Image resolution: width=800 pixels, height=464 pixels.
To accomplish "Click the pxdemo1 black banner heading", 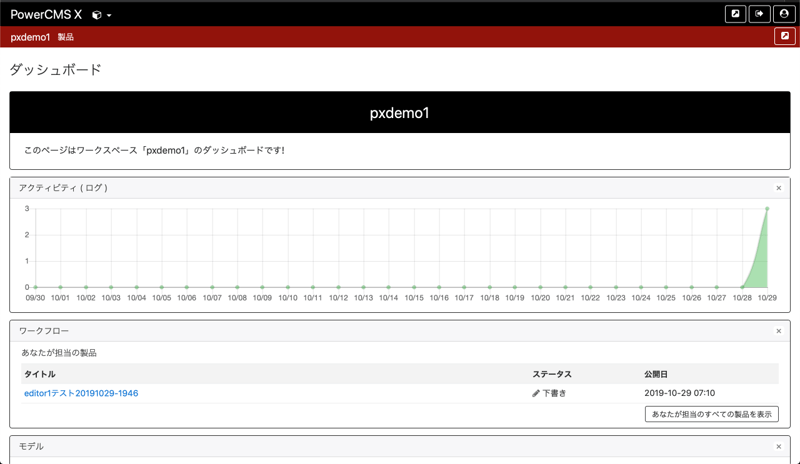I will pos(399,113).
